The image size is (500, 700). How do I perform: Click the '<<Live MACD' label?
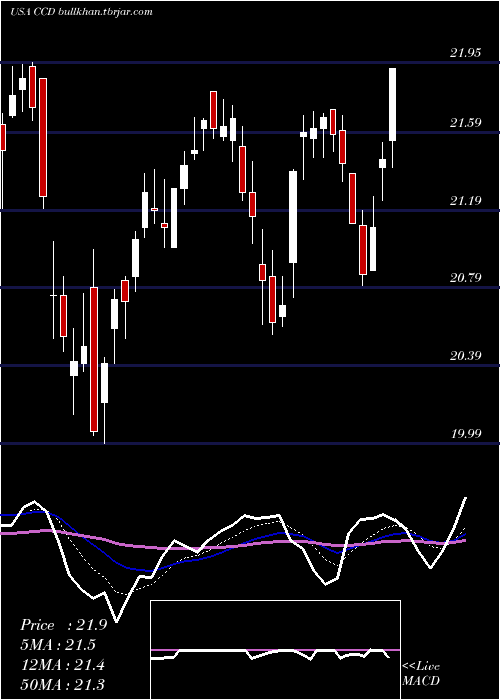point(421,674)
